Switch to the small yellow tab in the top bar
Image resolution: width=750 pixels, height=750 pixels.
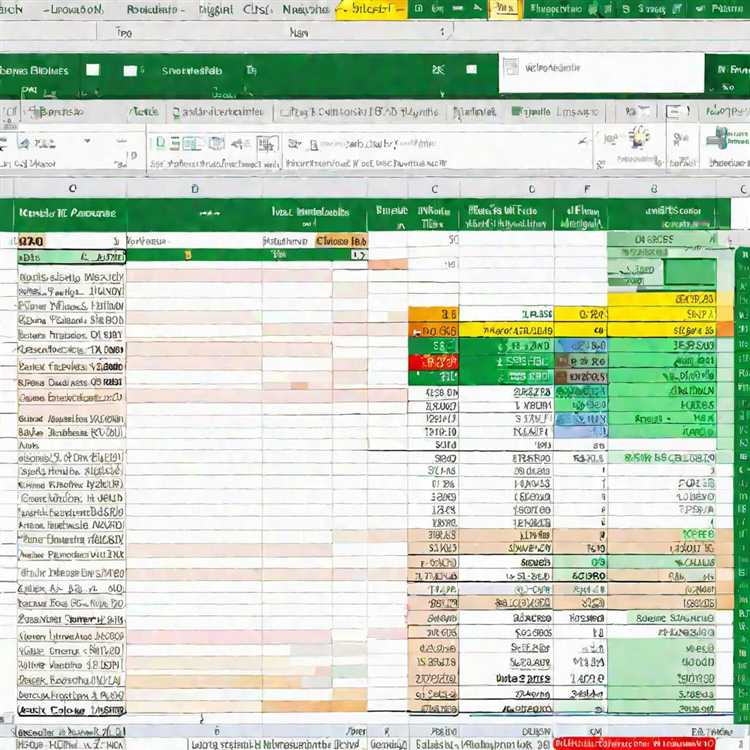(x=505, y=9)
